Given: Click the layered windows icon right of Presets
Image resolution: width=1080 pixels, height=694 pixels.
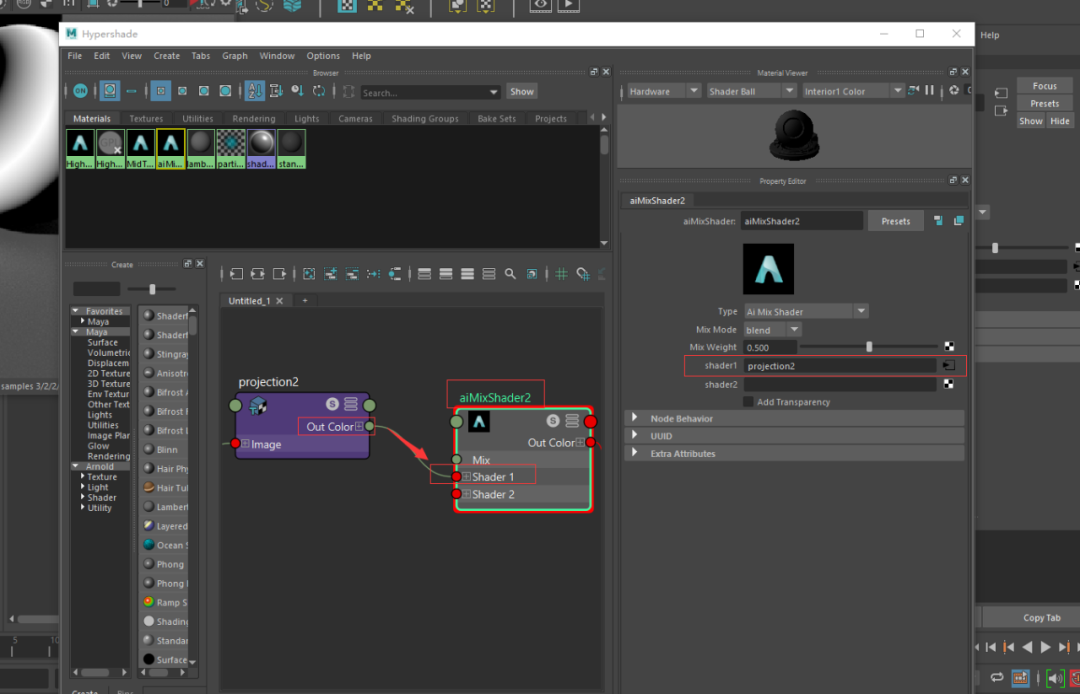Looking at the screenshot, I should 958,221.
